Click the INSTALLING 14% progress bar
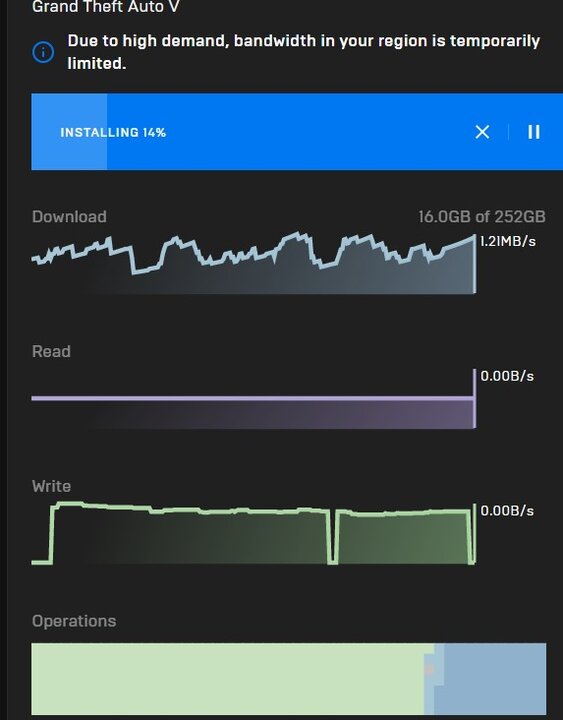Screen dimensions: 563x720 297,132
